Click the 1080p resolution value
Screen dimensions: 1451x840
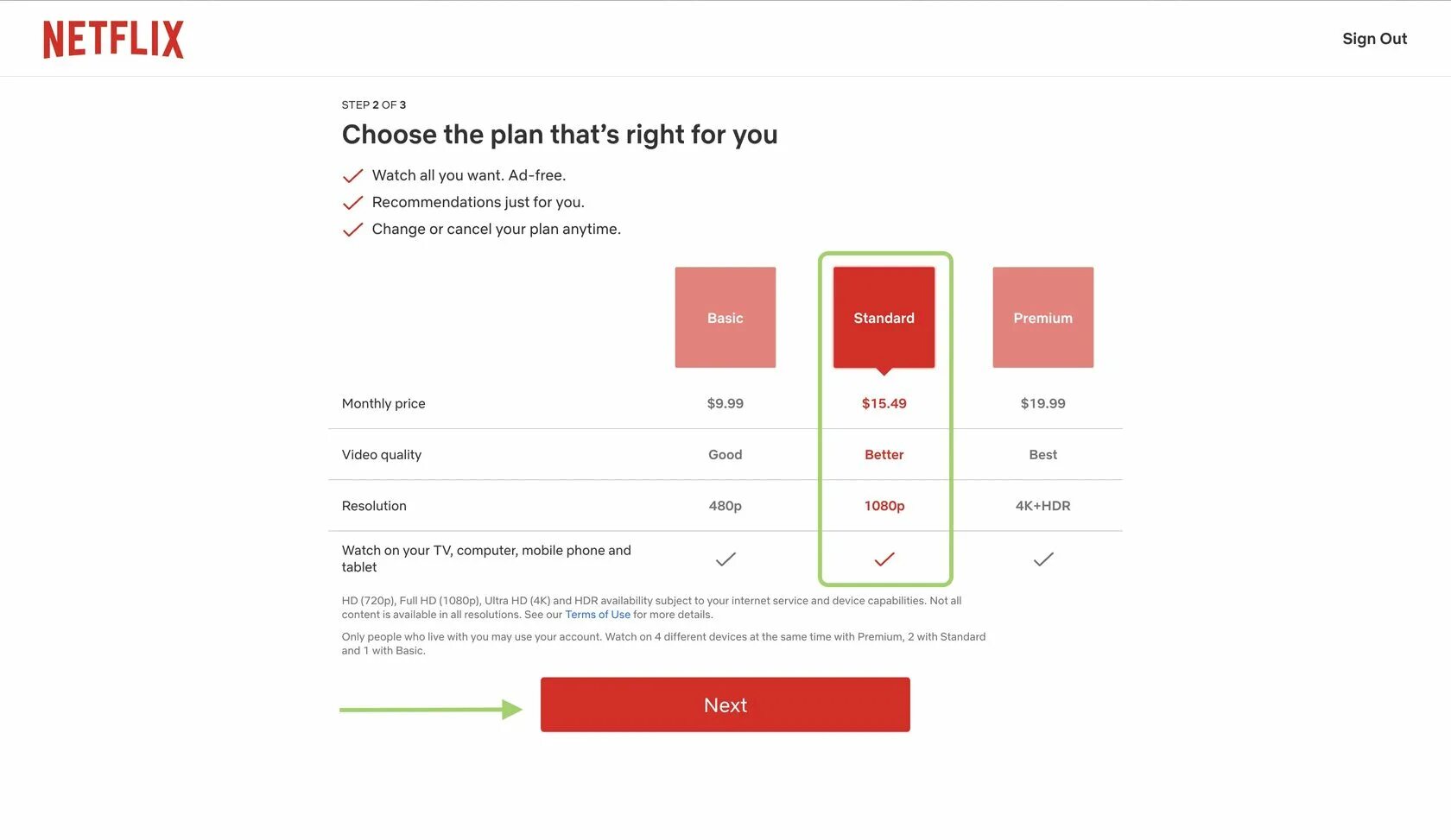884,506
